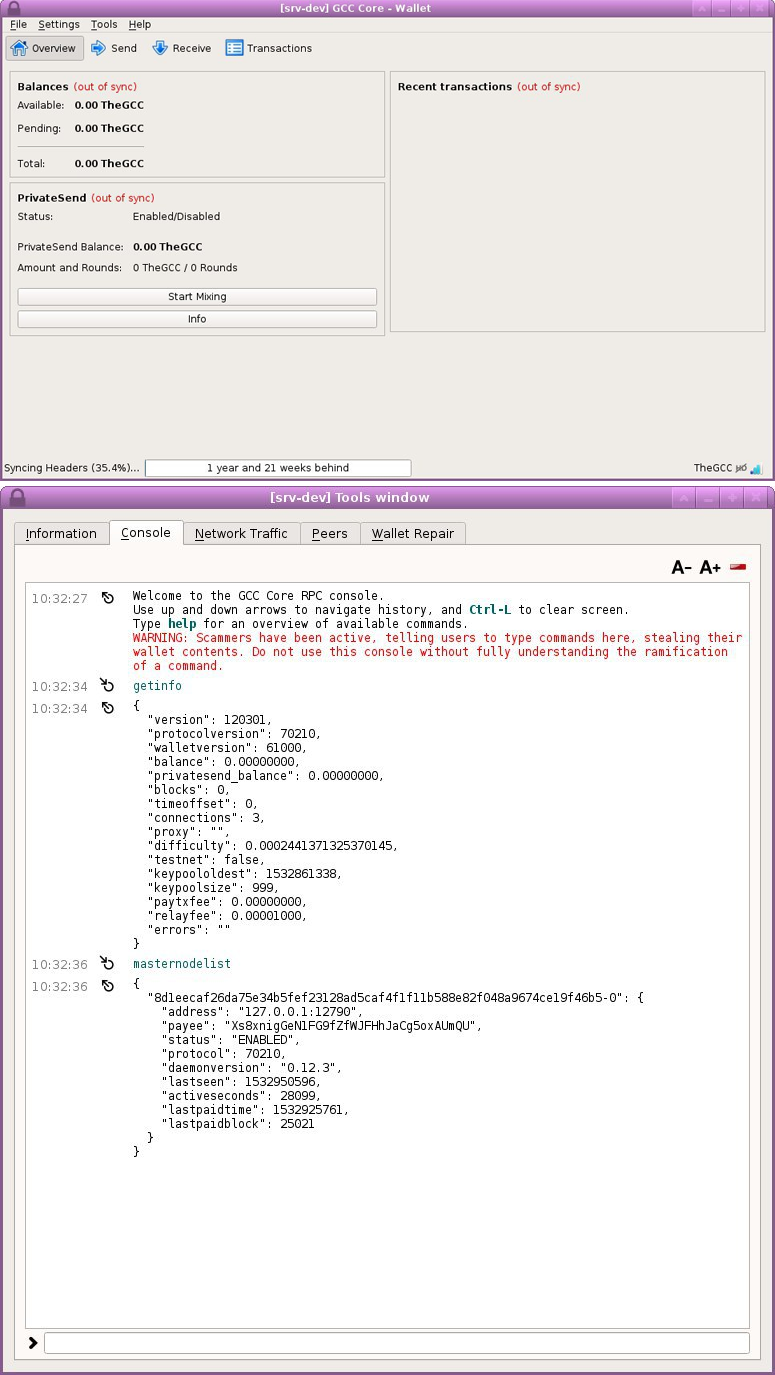Open the Overview page in toolbar
The height and width of the screenshot is (1375, 775).
pos(44,48)
